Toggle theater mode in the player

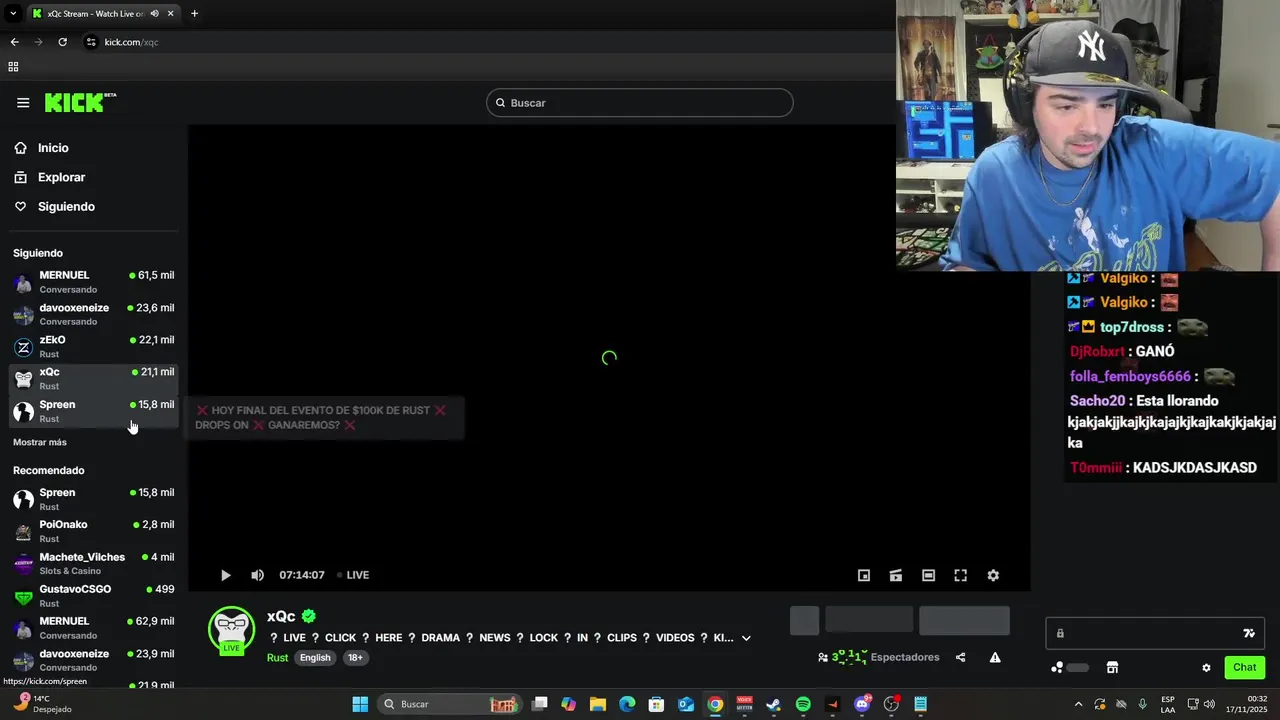point(928,575)
